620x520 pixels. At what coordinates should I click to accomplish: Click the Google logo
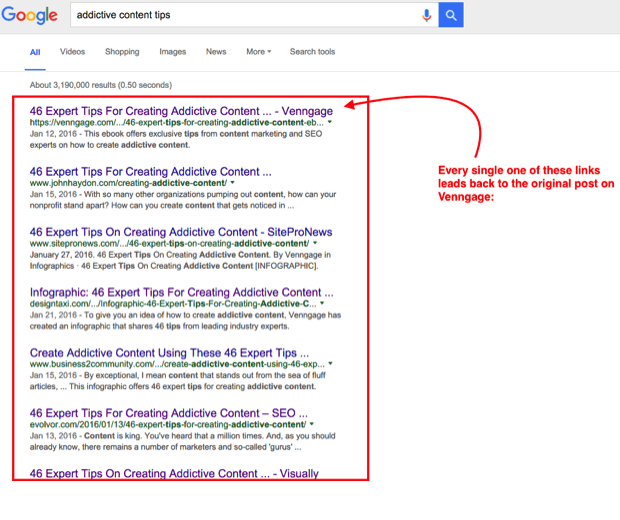pos(33,16)
